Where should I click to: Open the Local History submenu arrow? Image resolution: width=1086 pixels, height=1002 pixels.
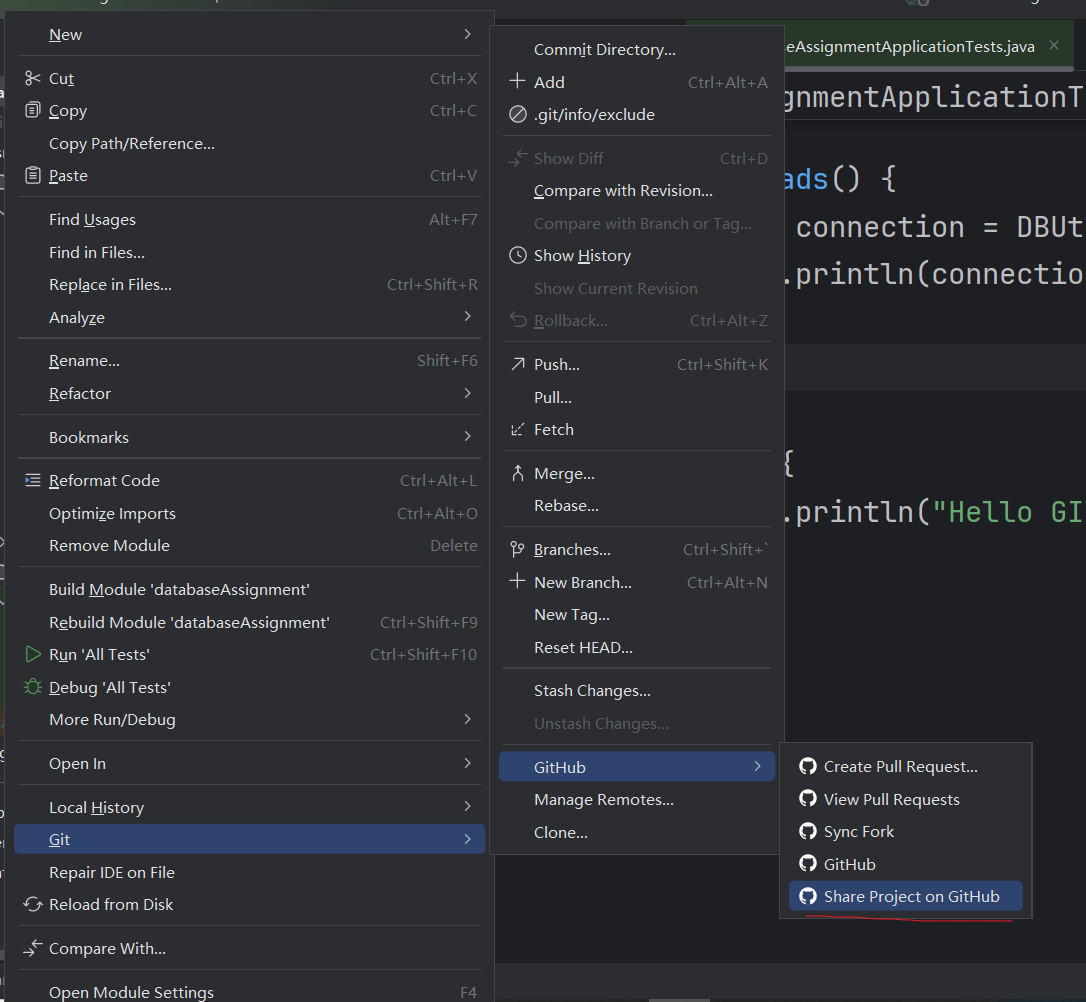(x=467, y=807)
